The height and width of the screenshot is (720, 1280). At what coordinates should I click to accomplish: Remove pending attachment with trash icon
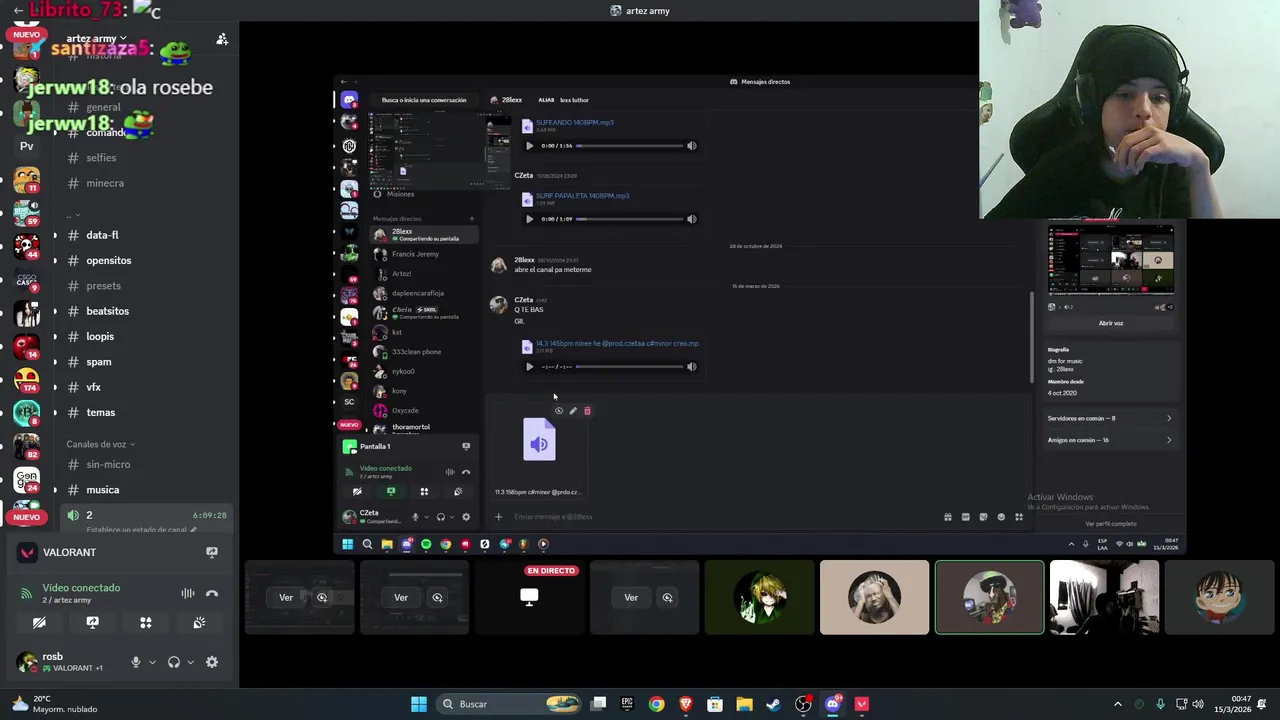(x=587, y=411)
